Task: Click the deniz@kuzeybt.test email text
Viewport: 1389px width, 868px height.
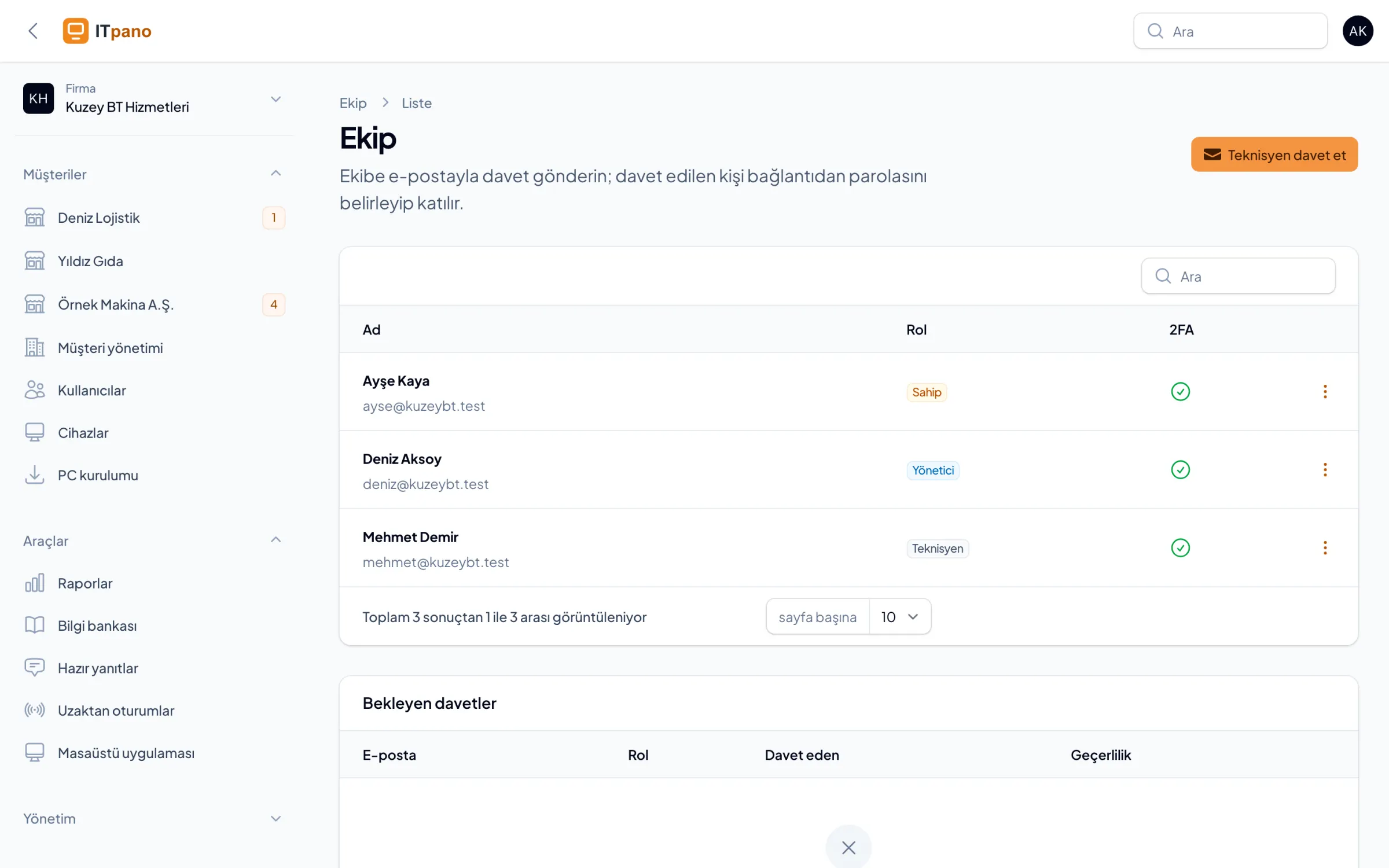Action: (425, 484)
